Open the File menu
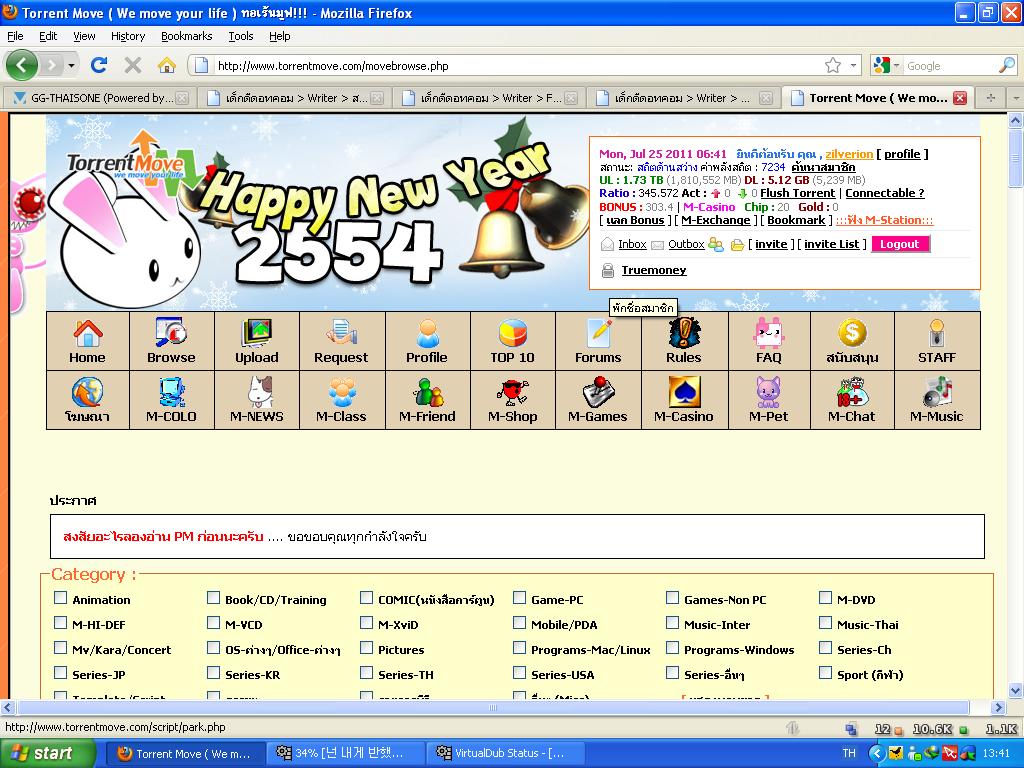Viewport: 1024px width, 768px height. click(x=15, y=36)
